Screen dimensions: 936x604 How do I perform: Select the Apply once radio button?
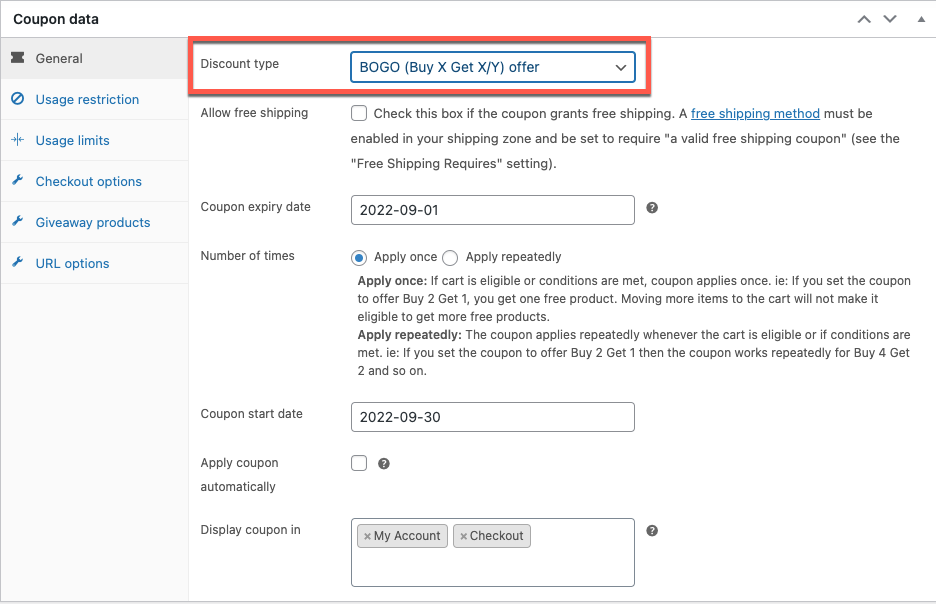pyautogui.click(x=359, y=258)
